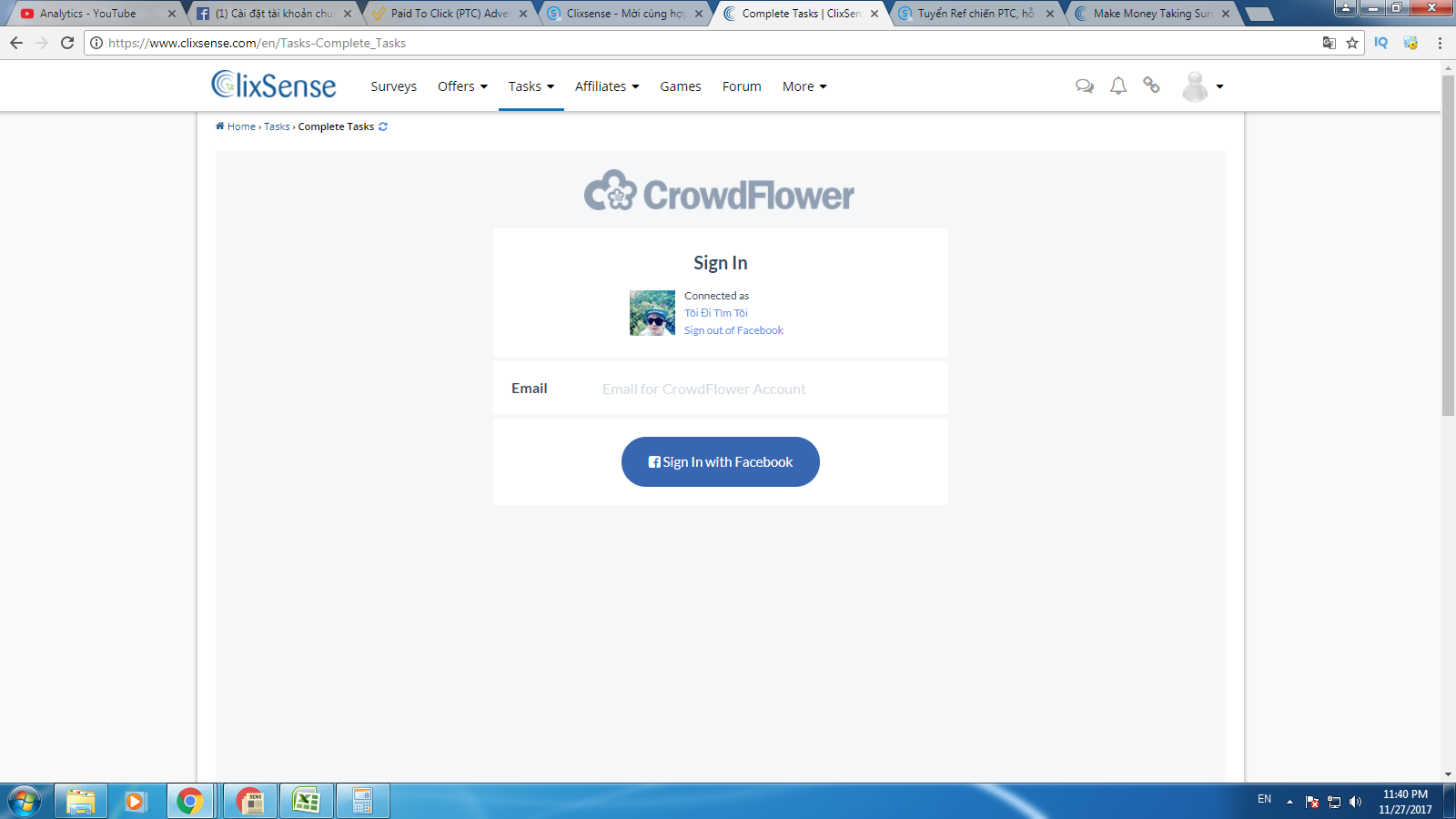Click the scrollbar down arrow
1456x819 pixels.
tap(1449, 774)
